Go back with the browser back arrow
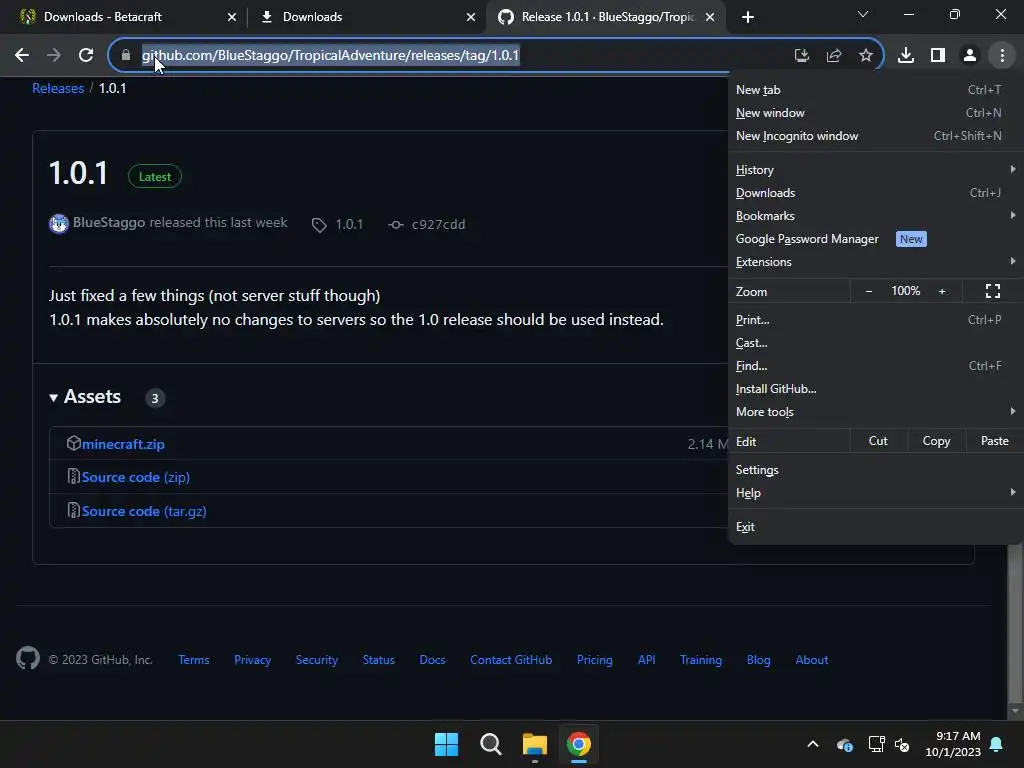Screen dimensions: 1024x768 click(22, 56)
